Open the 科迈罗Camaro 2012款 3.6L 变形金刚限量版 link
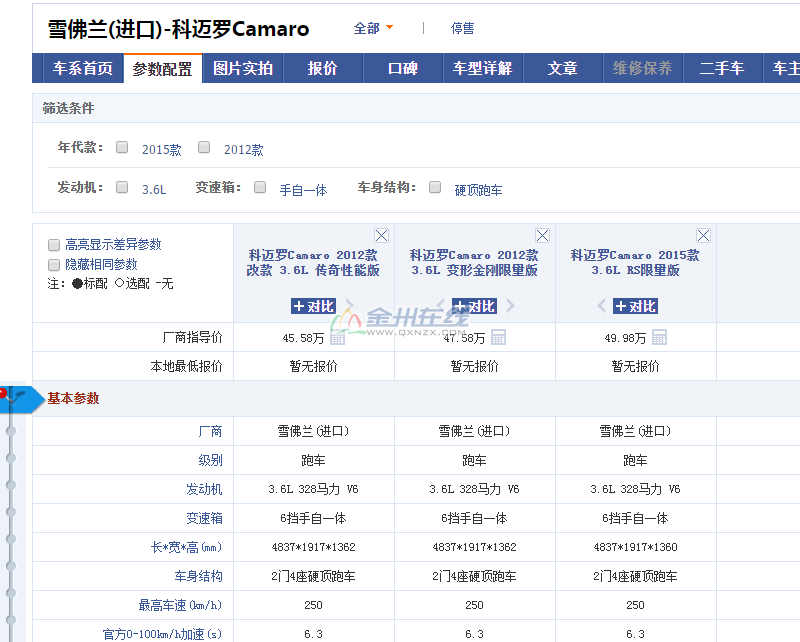800x642 pixels. tap(474, 262)
